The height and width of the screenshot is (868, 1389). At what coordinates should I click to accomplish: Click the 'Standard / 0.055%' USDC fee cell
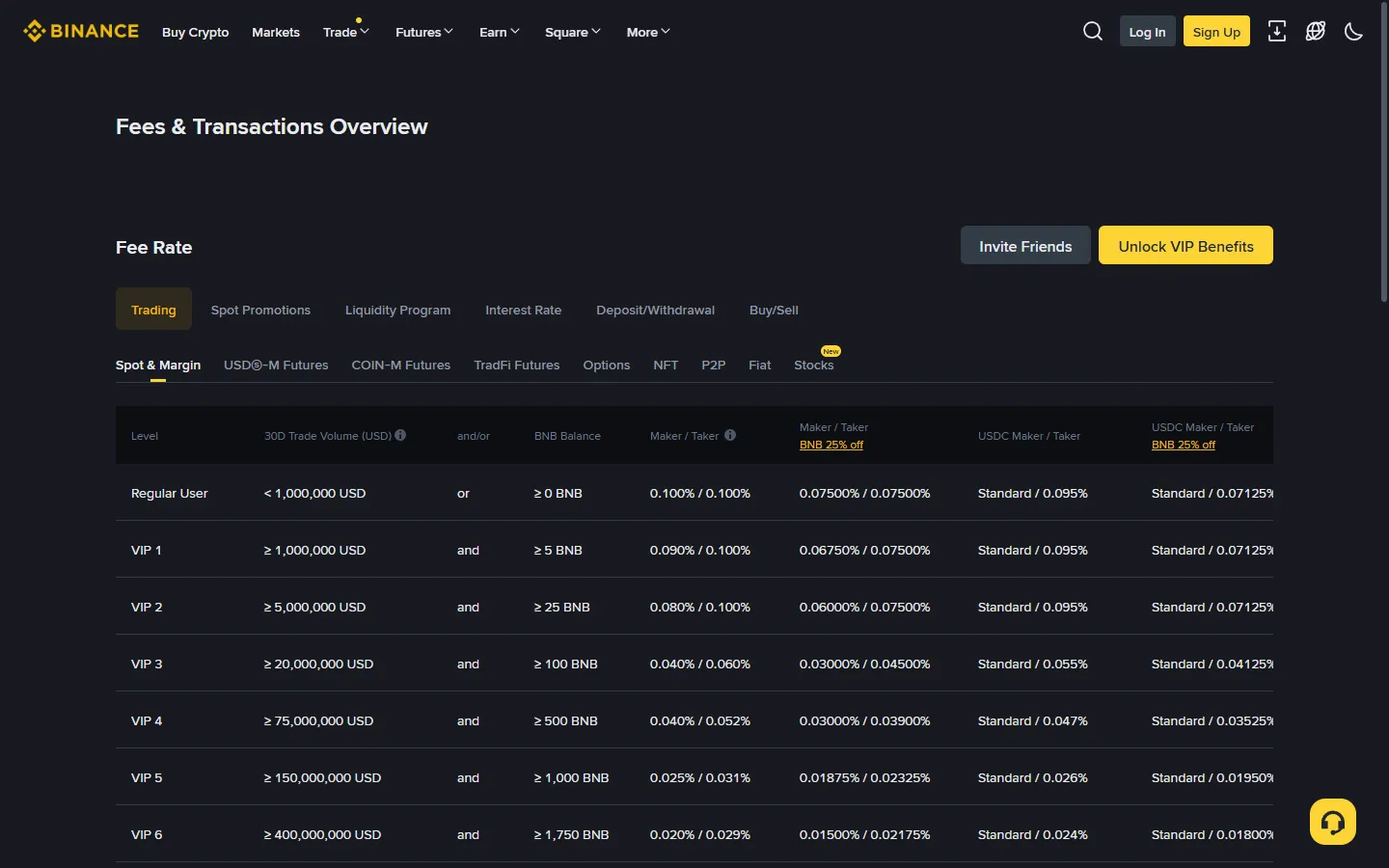(1033, 664)
